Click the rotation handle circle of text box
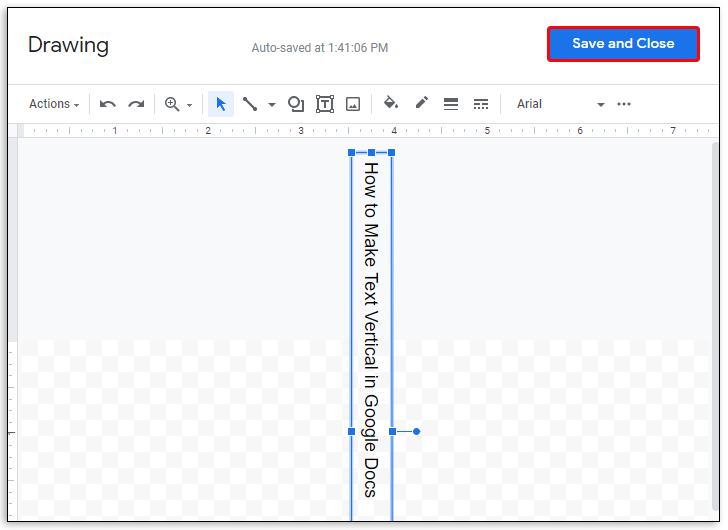This screenshot has height=530, width=728. pyautogui.click(x=416, y=432)
